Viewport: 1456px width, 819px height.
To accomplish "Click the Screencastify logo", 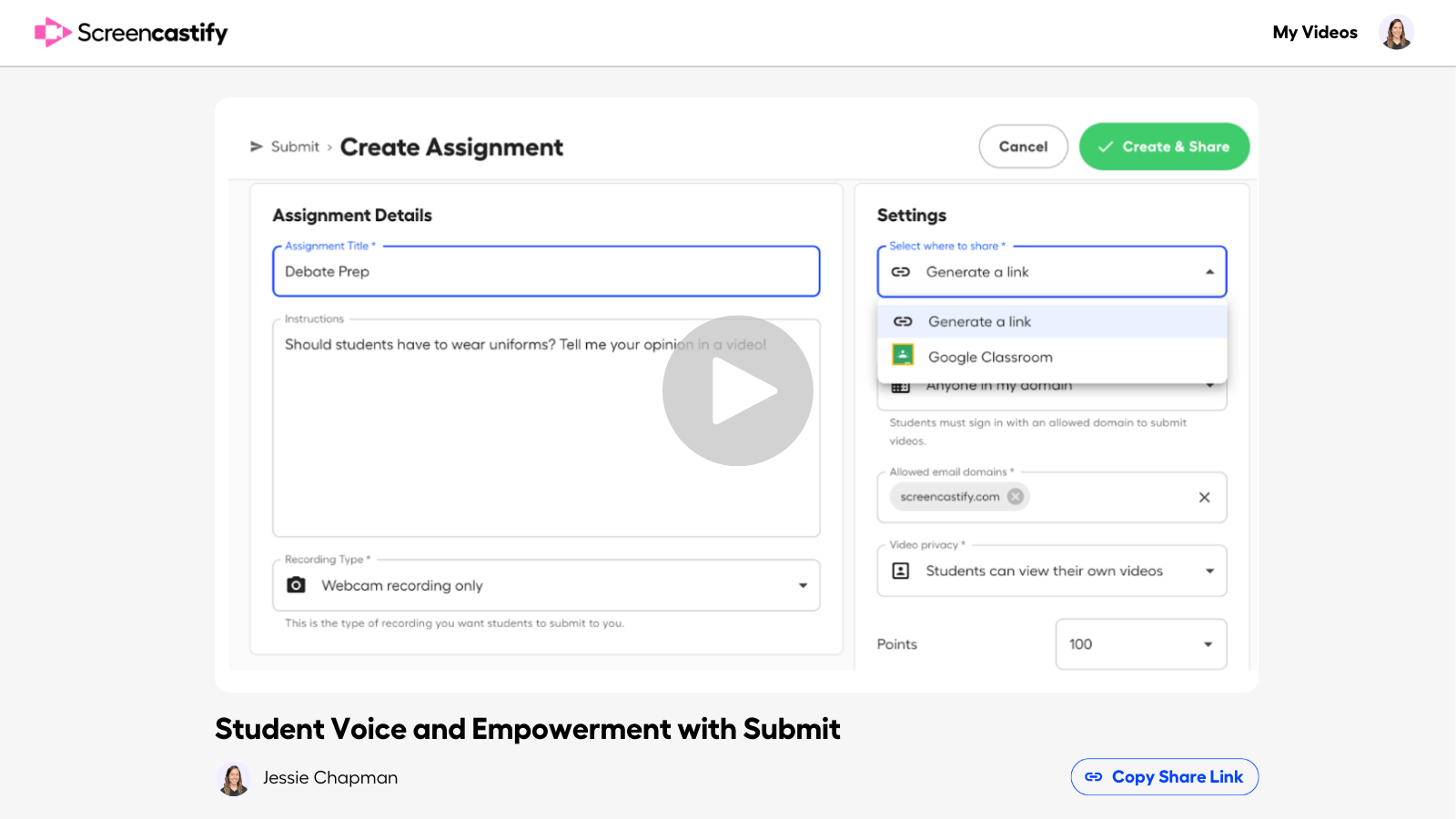I will click(131, 33).
